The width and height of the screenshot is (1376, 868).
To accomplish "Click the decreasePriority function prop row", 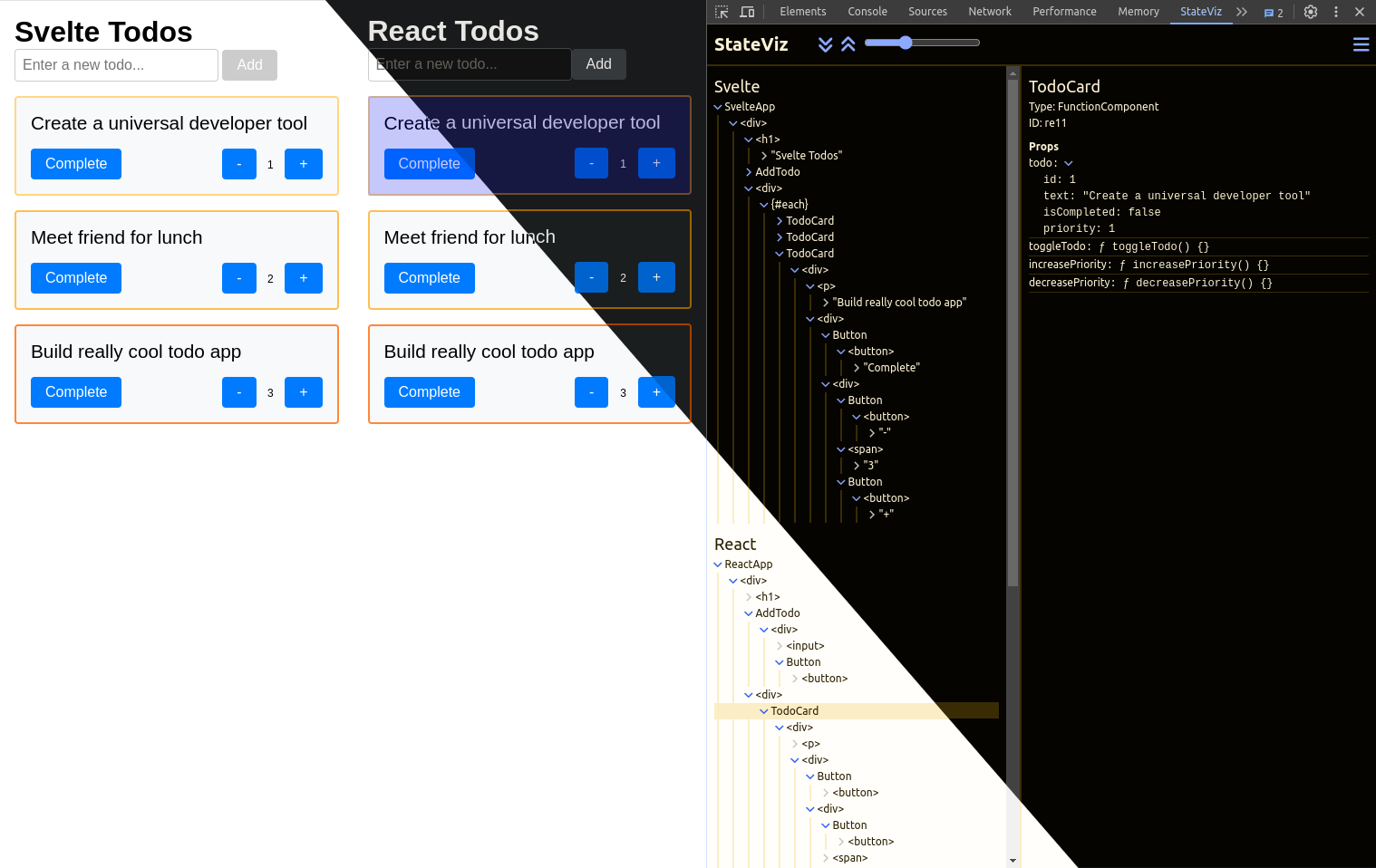I will coord(1198,283).
